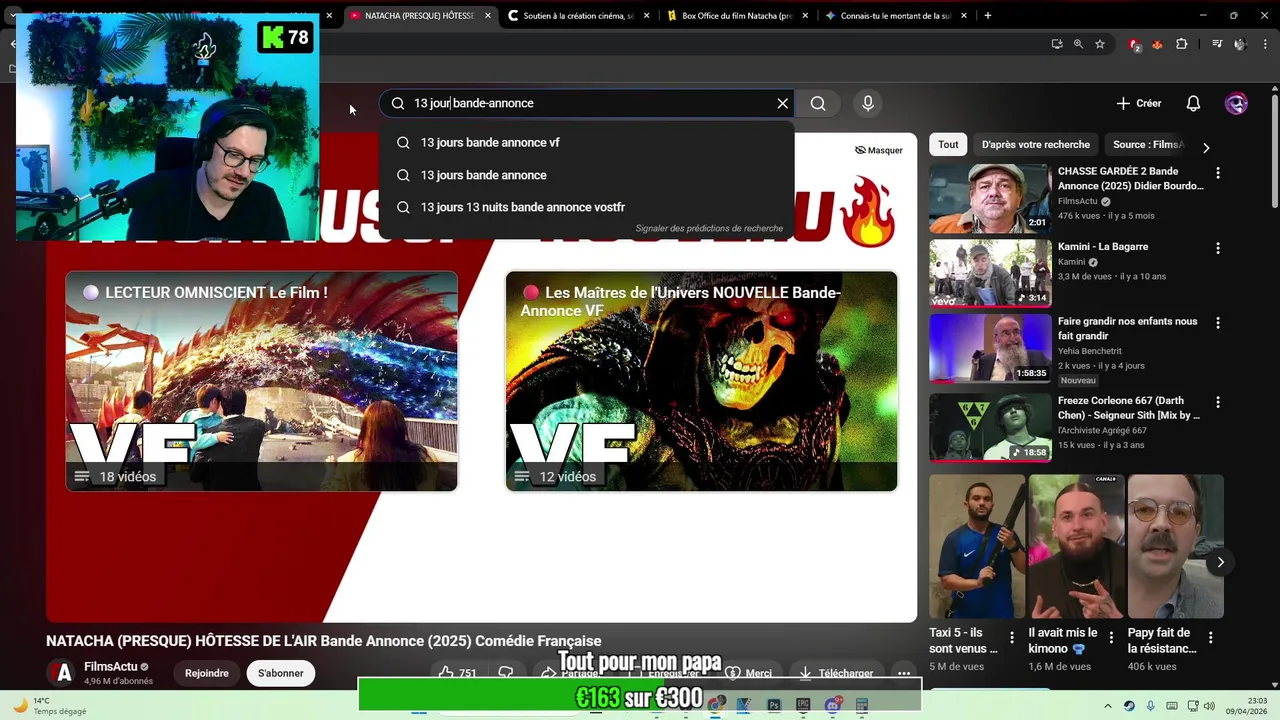Viewport: 1280px width, 720px height.
Task: Click the S'abonner button
Action: [280, 673]
